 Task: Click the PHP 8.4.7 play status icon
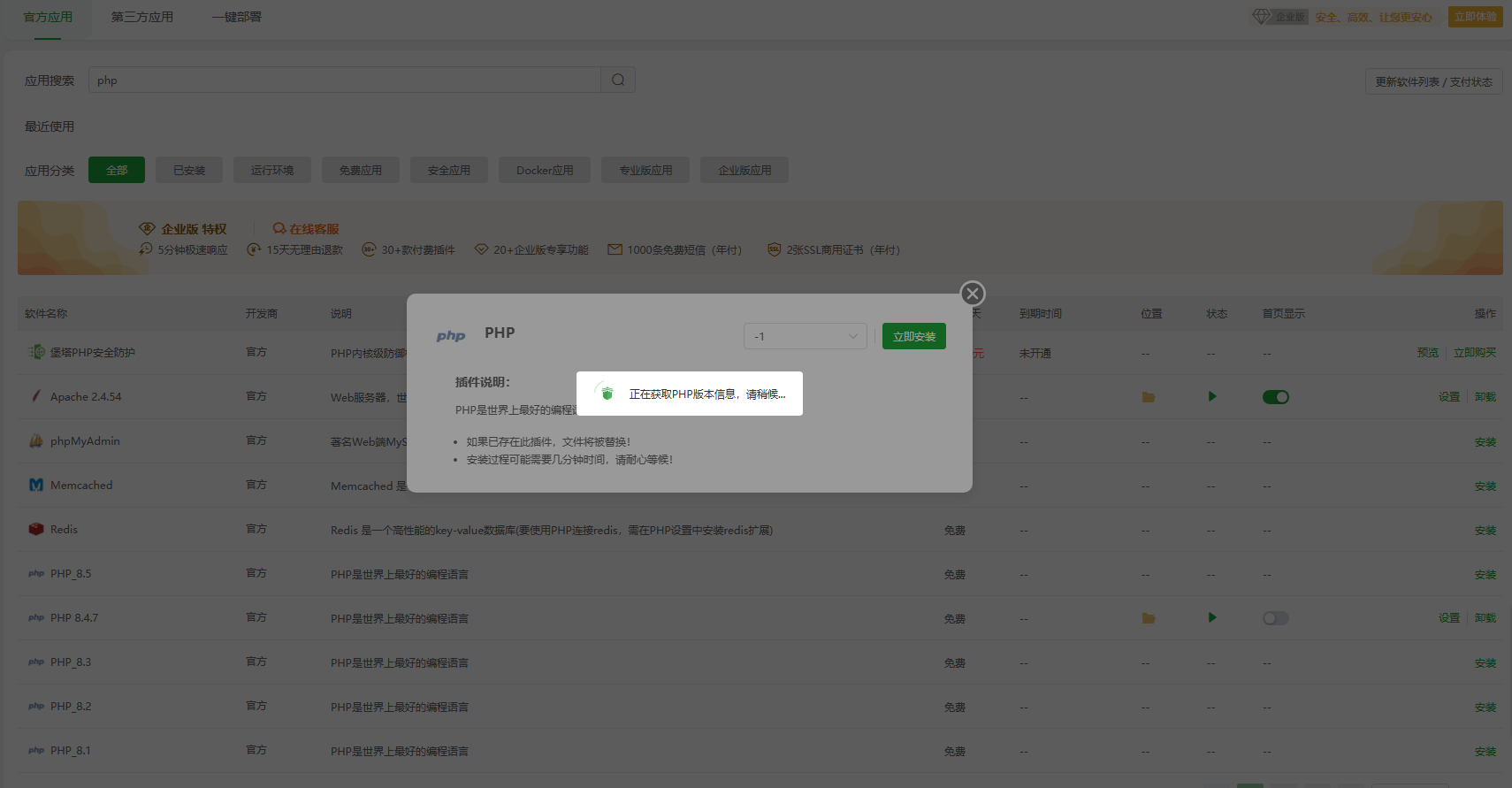[x=1212, y=617]
